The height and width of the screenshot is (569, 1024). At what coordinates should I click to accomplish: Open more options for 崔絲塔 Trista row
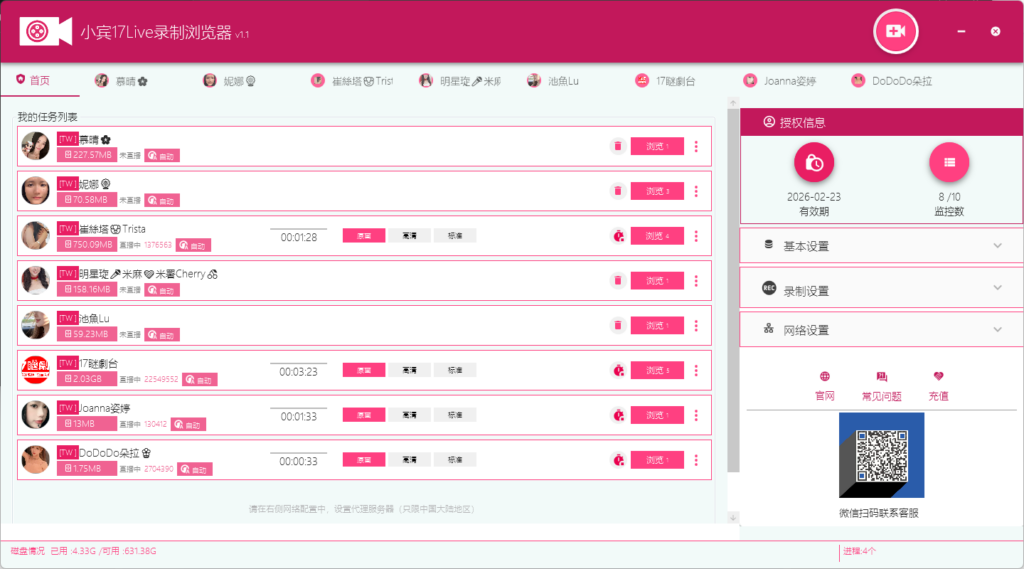[x=696, y=236]
